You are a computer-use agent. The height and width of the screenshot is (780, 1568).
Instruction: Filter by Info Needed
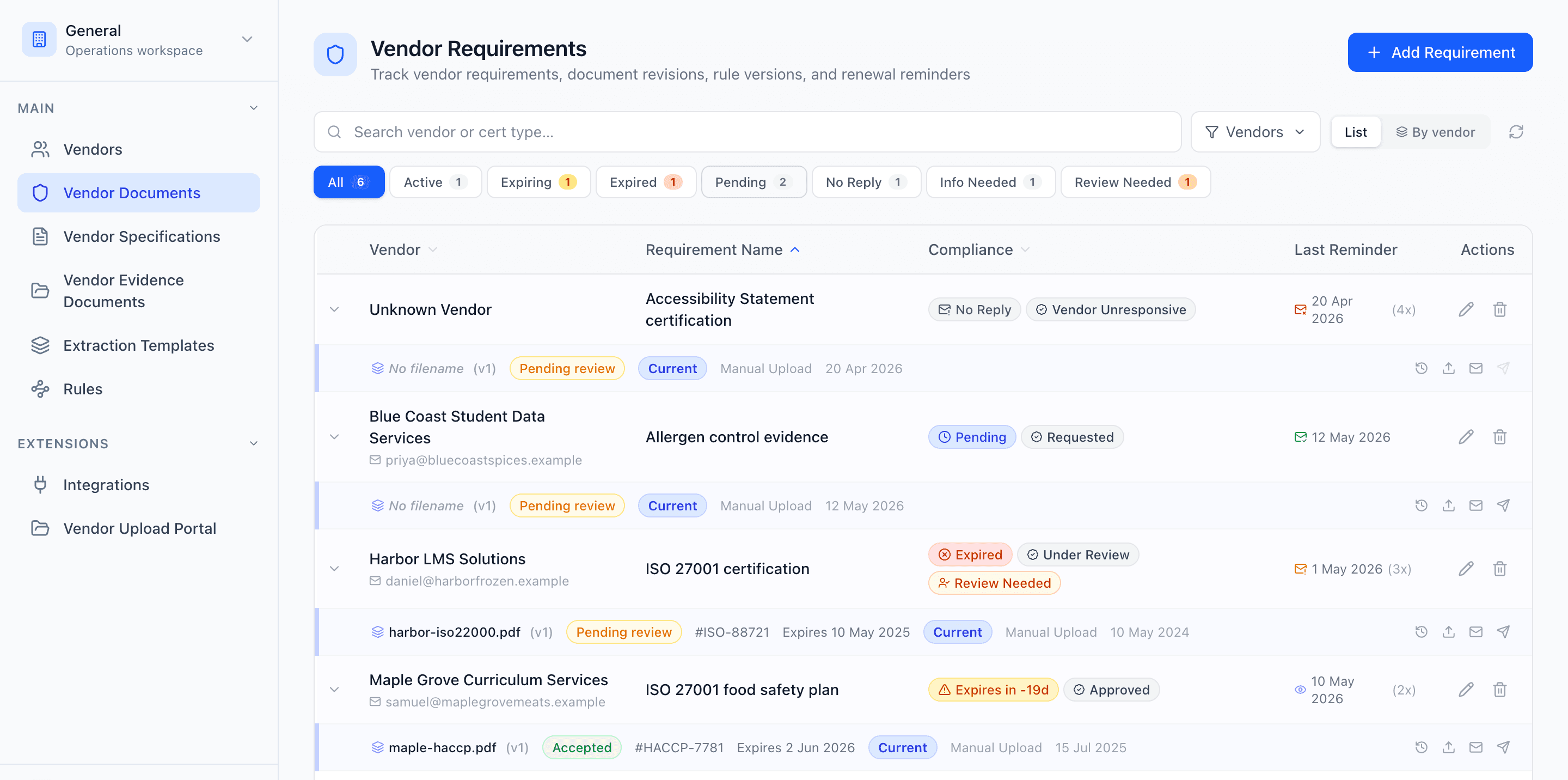click(x=990, y=181)
